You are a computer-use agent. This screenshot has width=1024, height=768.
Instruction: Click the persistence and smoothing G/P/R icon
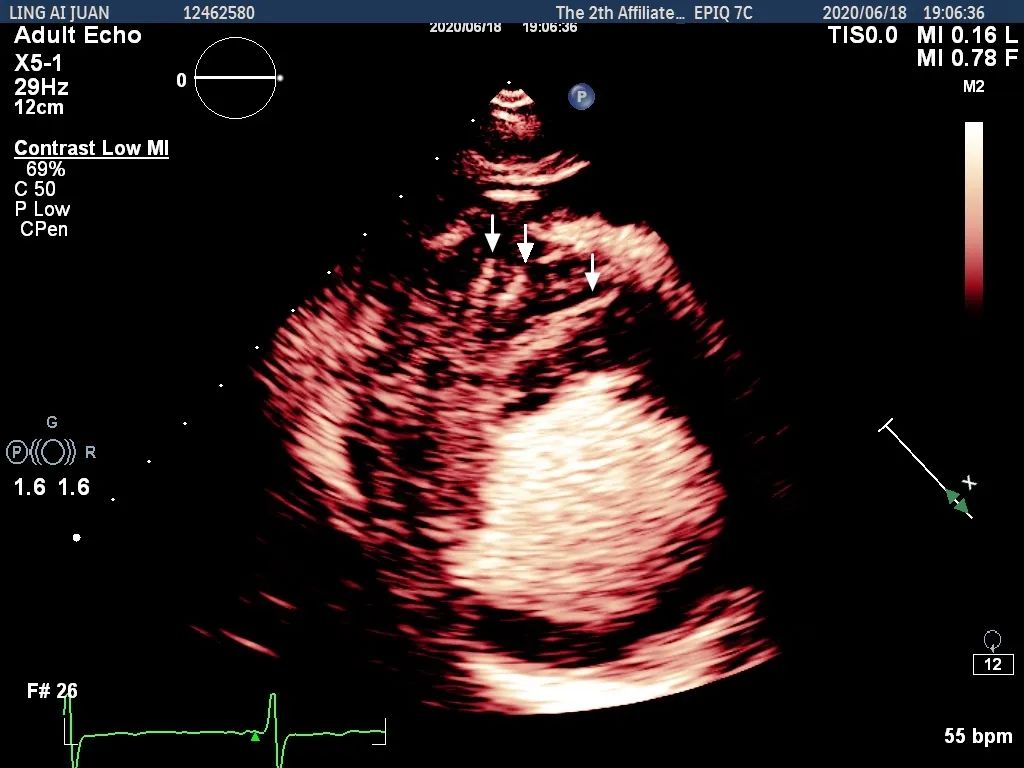(50, 452)
